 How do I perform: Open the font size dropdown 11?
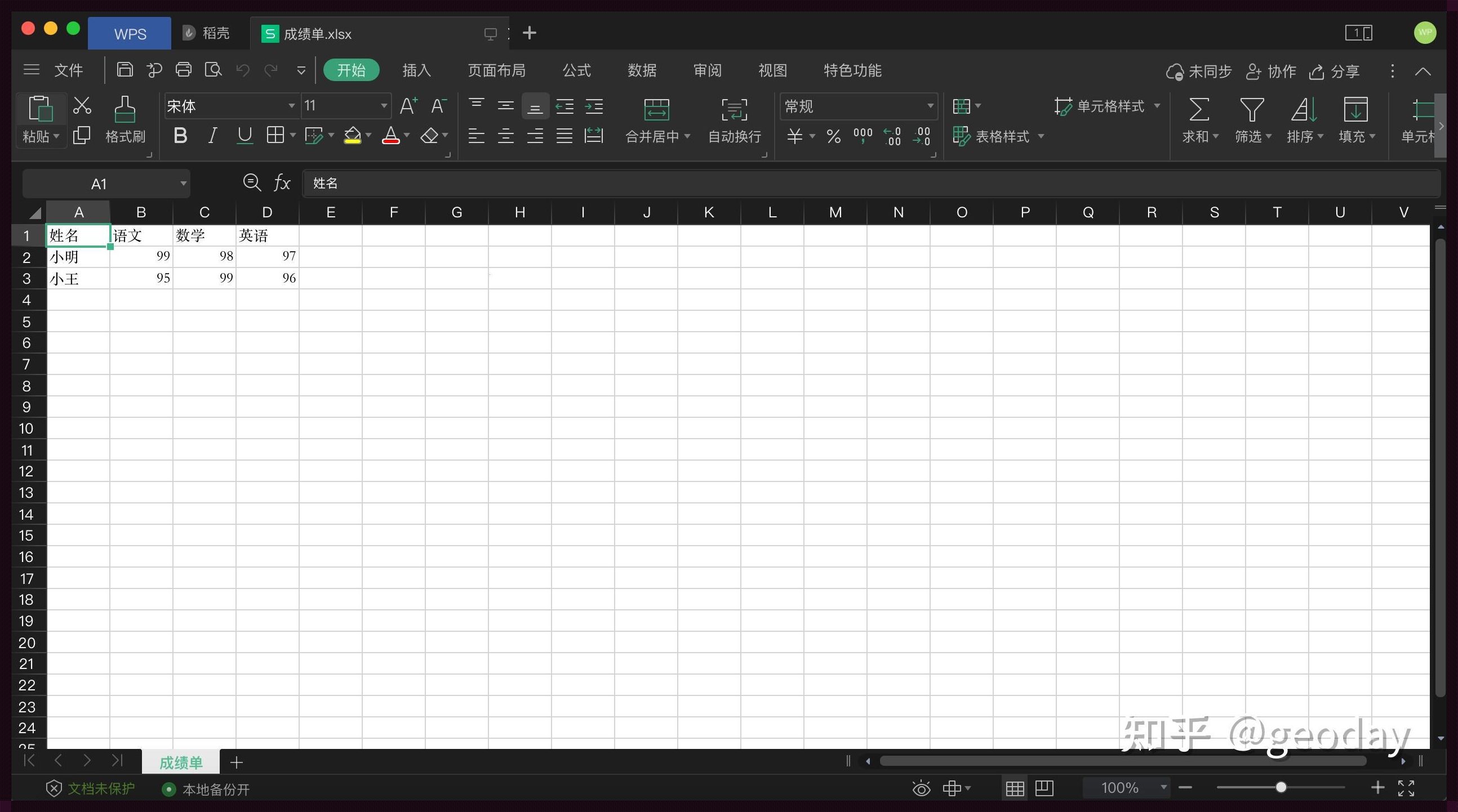coord(384,106)
